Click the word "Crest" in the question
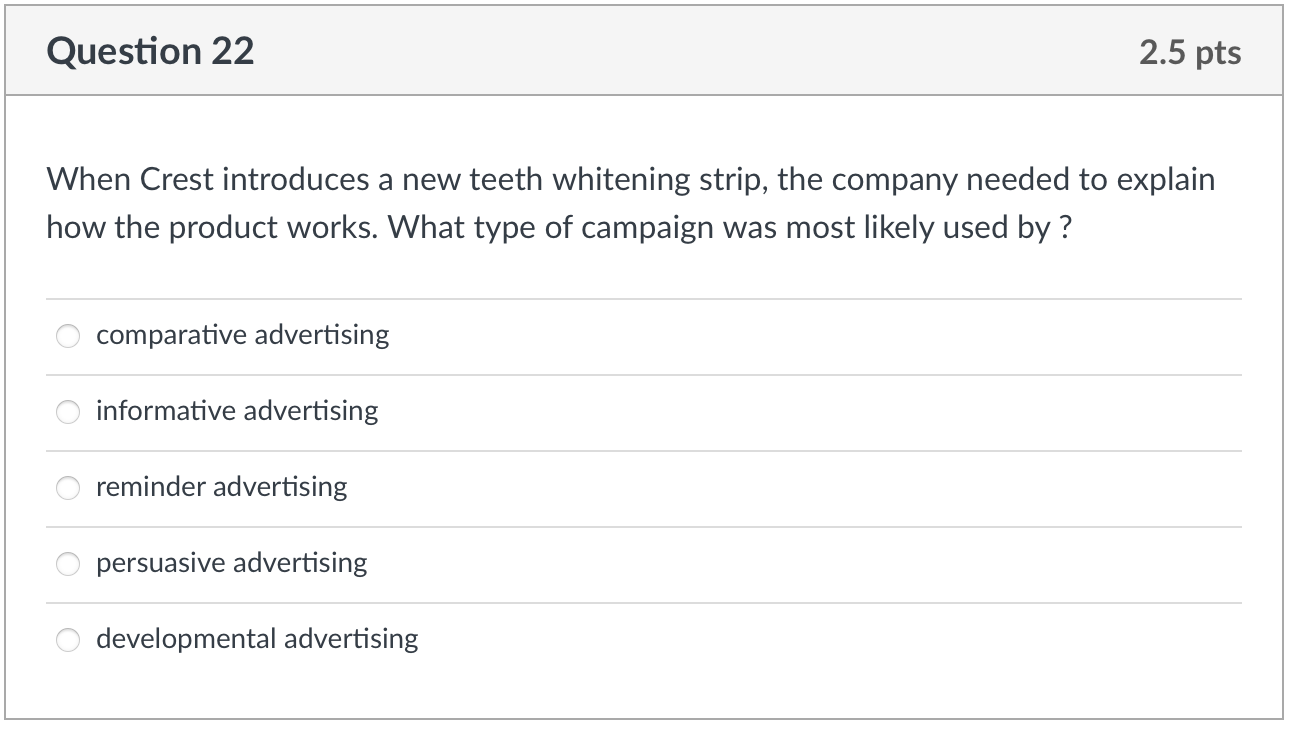1292x730 pixels. (177, 180)
